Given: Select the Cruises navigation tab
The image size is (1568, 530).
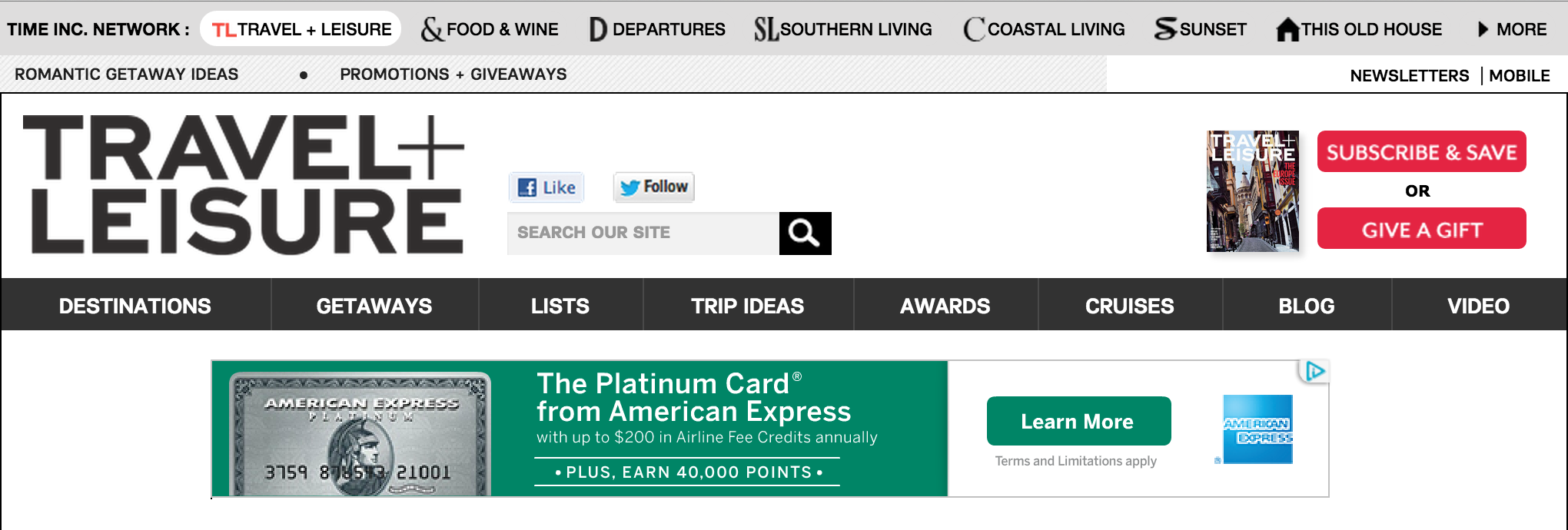Looking at the screenshot, I should click(1129, 306).
